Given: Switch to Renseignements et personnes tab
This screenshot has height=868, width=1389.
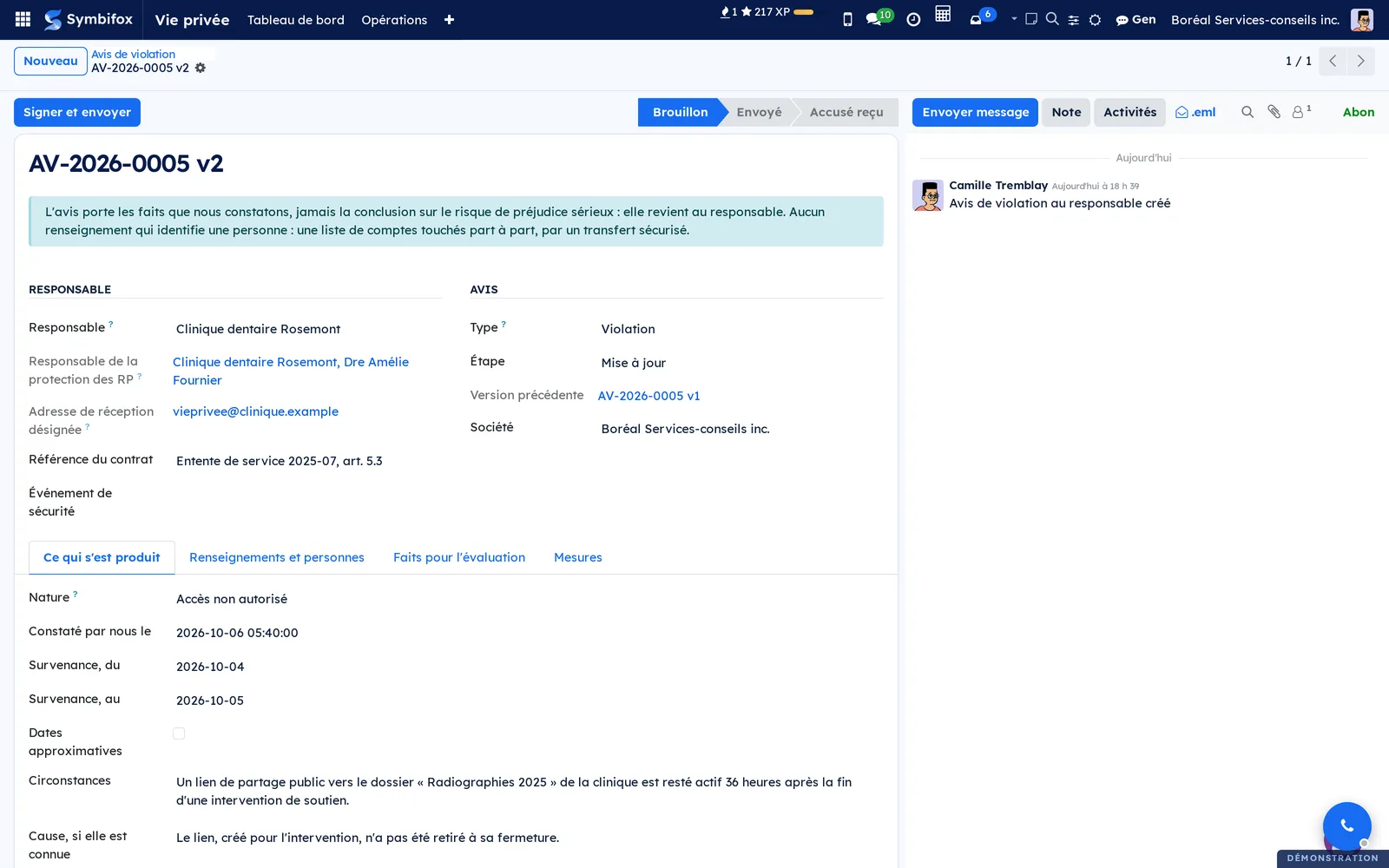Looking at the screenshot, I should (277, 557).
